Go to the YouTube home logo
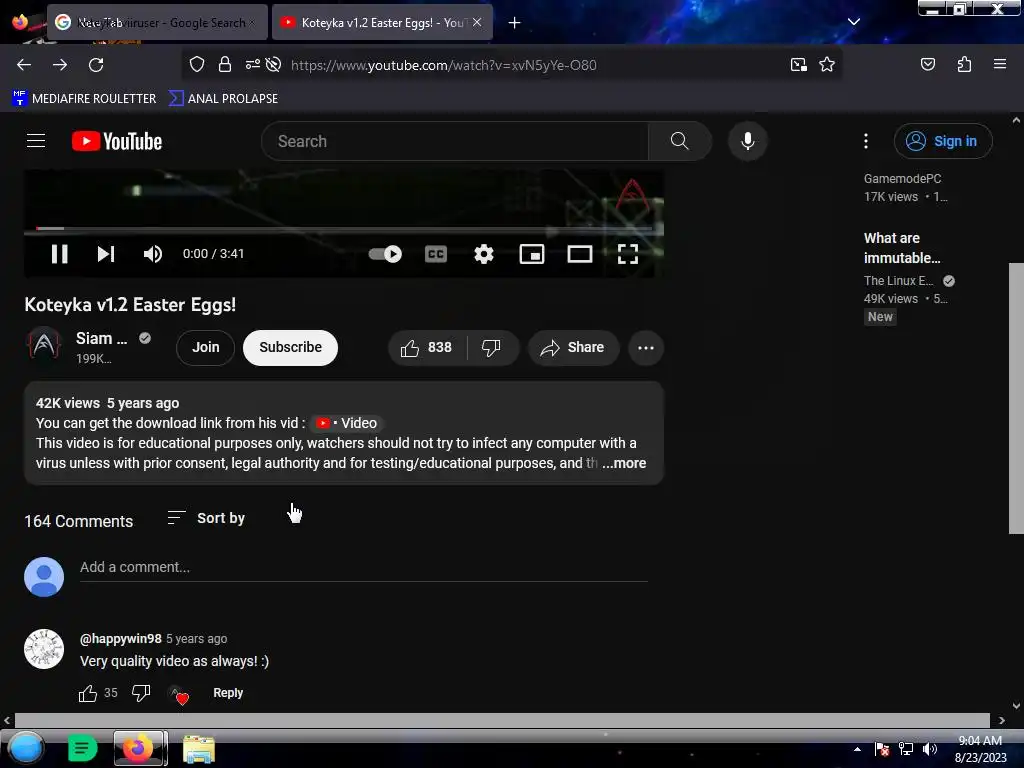This screenshot has width=1024, height=768. coord(117,141)
